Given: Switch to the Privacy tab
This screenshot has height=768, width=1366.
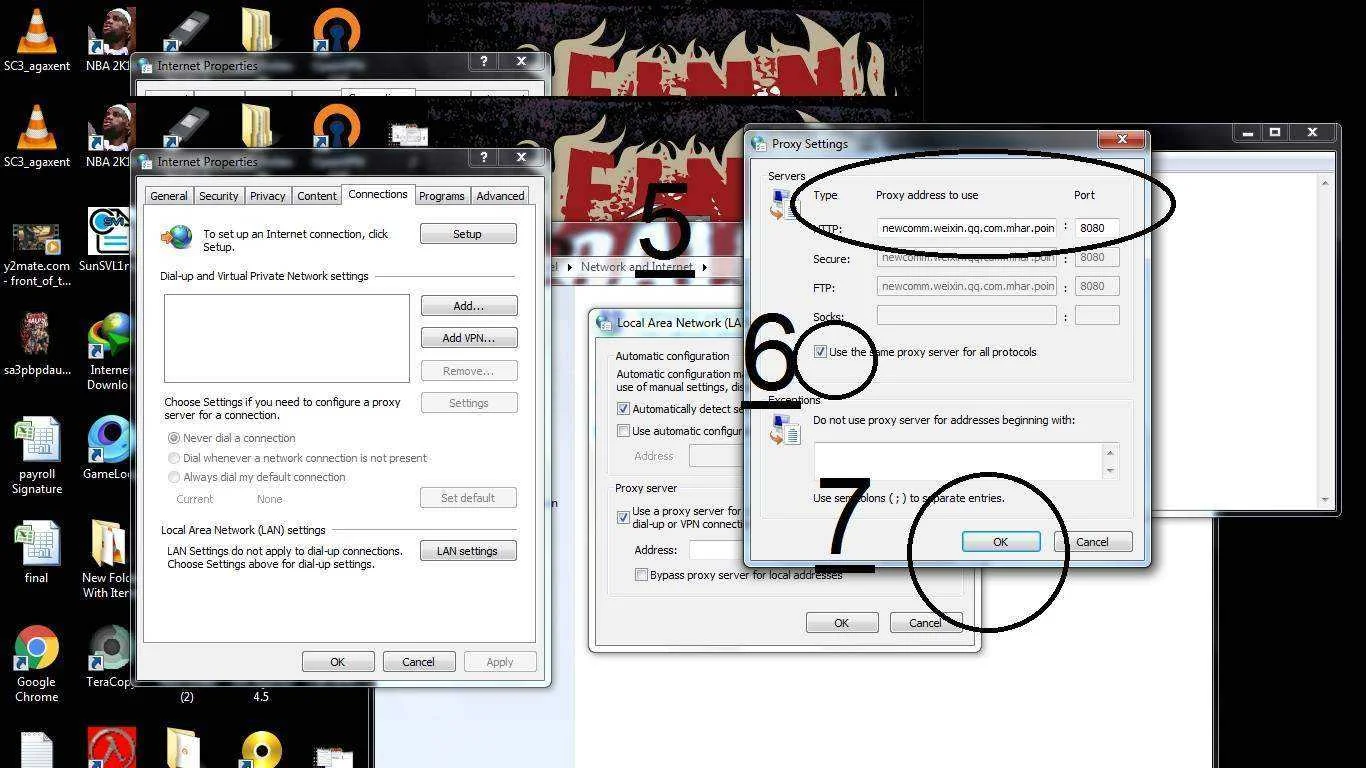Looking at the screenshot, I should click(x=268, y=196).
